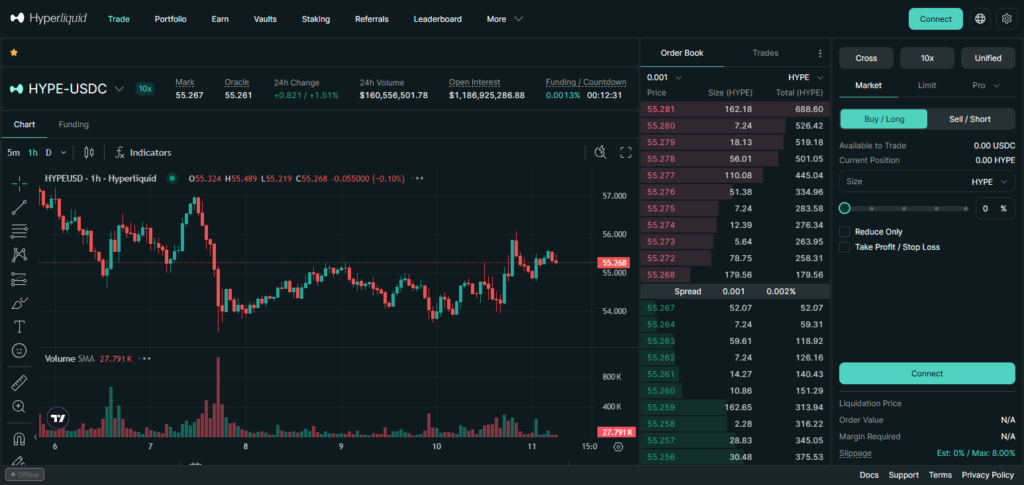
Task: Open Cross margin mode button
Action: [x=866, y=58]
